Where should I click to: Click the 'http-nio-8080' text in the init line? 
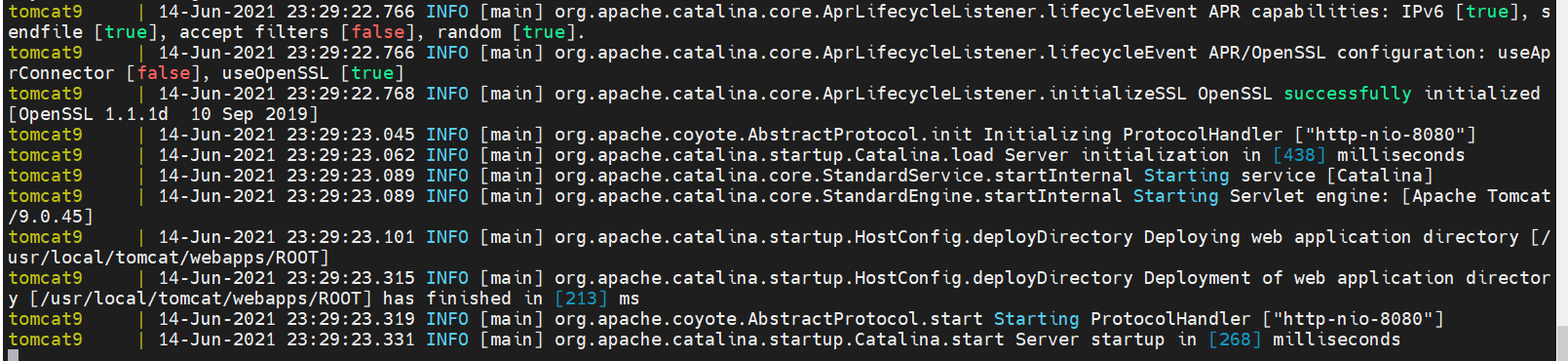click(x=1385, y=135)
